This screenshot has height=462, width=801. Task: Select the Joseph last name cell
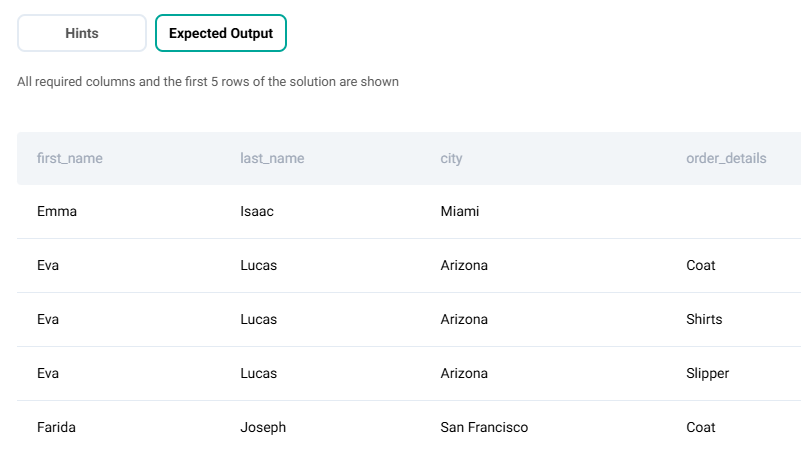pyautogui.click(x=263, y=427)
